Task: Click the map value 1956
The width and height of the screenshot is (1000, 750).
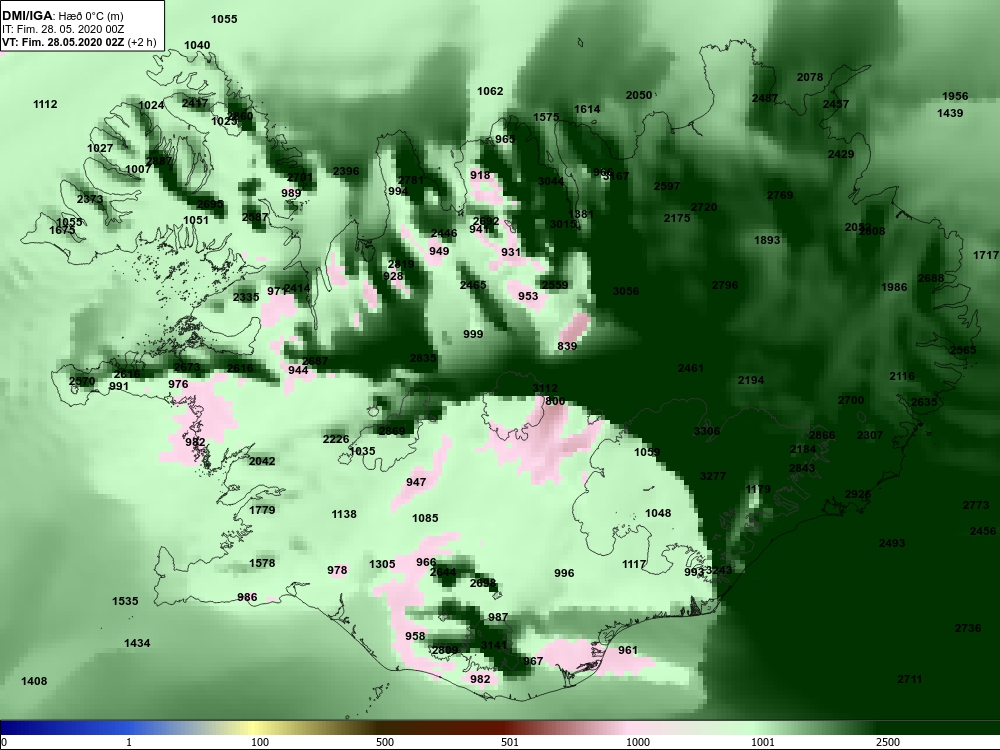Action: (x=955, y=96)
